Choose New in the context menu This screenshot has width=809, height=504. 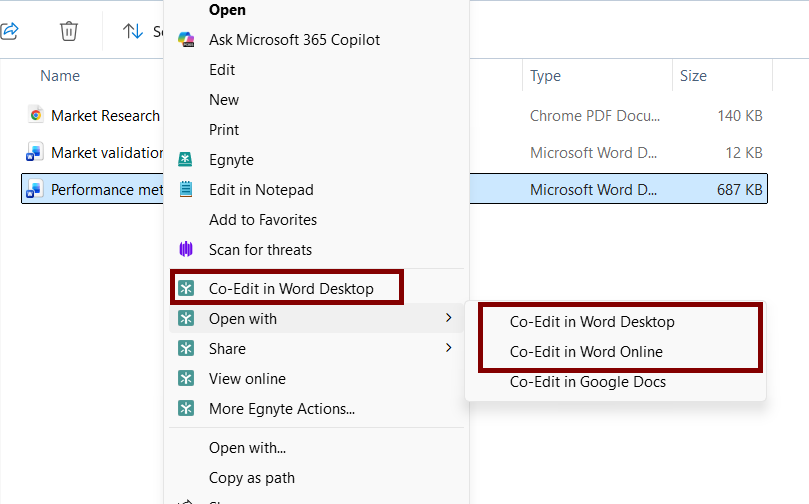(224, 100)
